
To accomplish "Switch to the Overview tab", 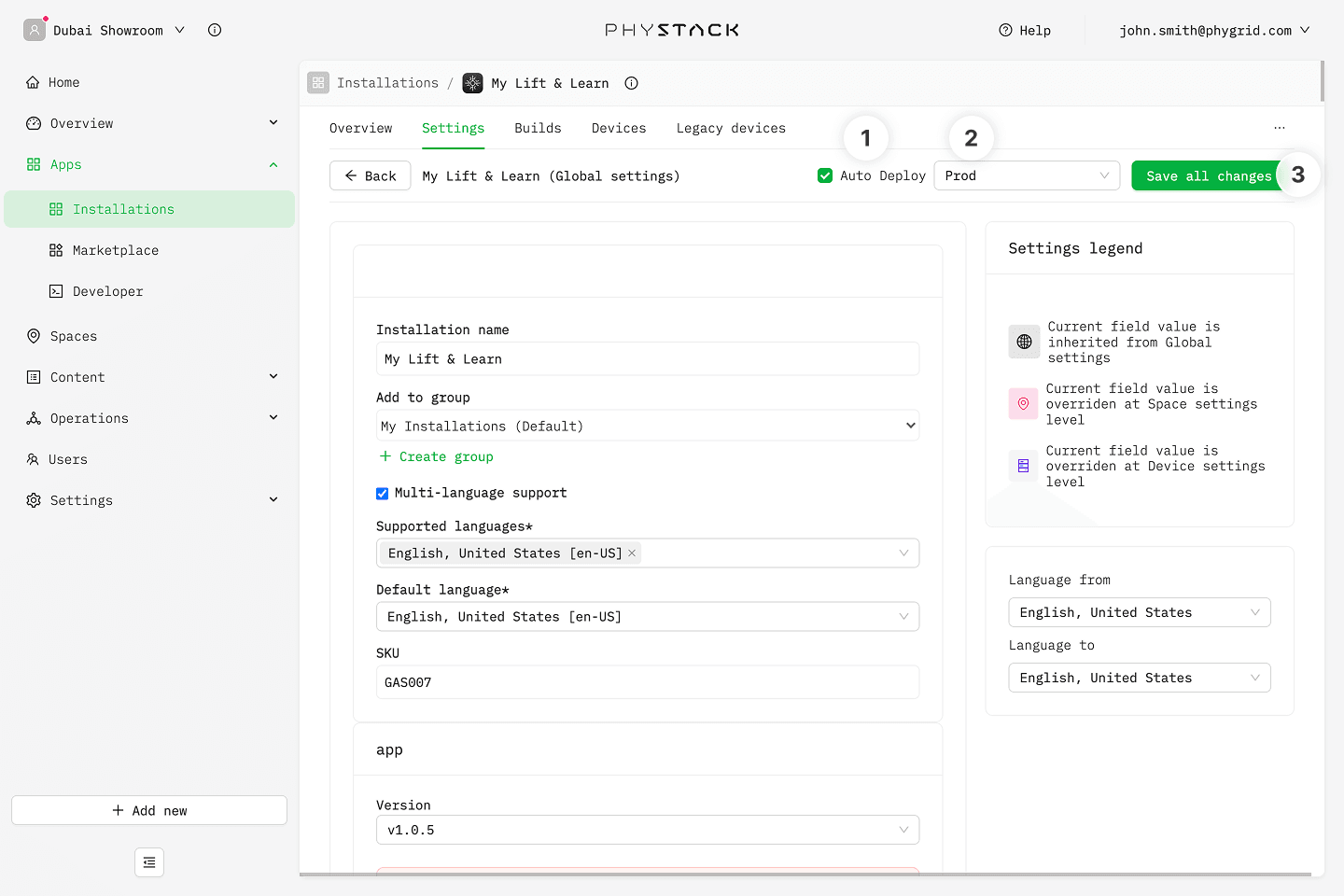I will [x=360, y=128].
